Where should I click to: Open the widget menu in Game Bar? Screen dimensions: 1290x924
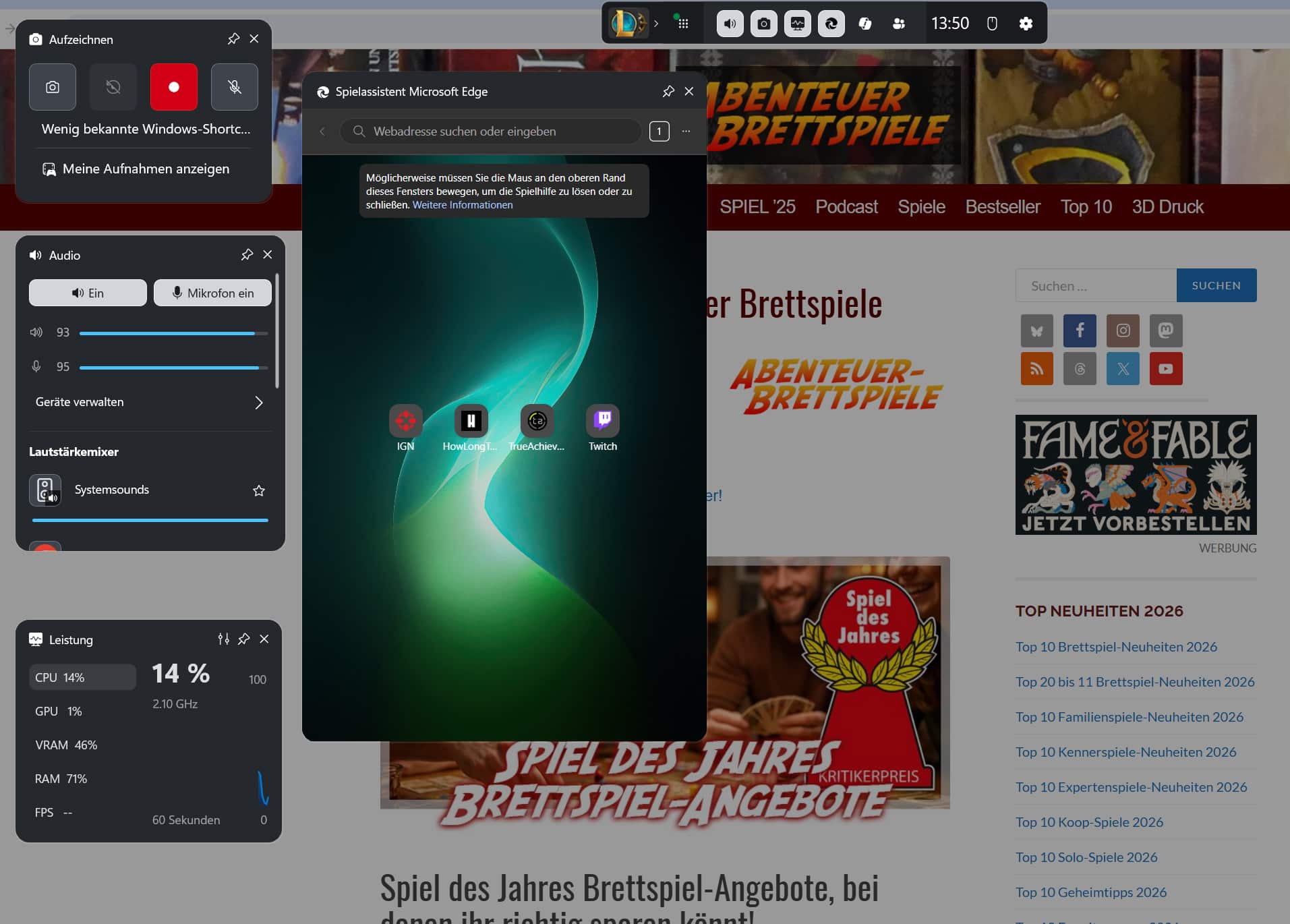[683, 24]
